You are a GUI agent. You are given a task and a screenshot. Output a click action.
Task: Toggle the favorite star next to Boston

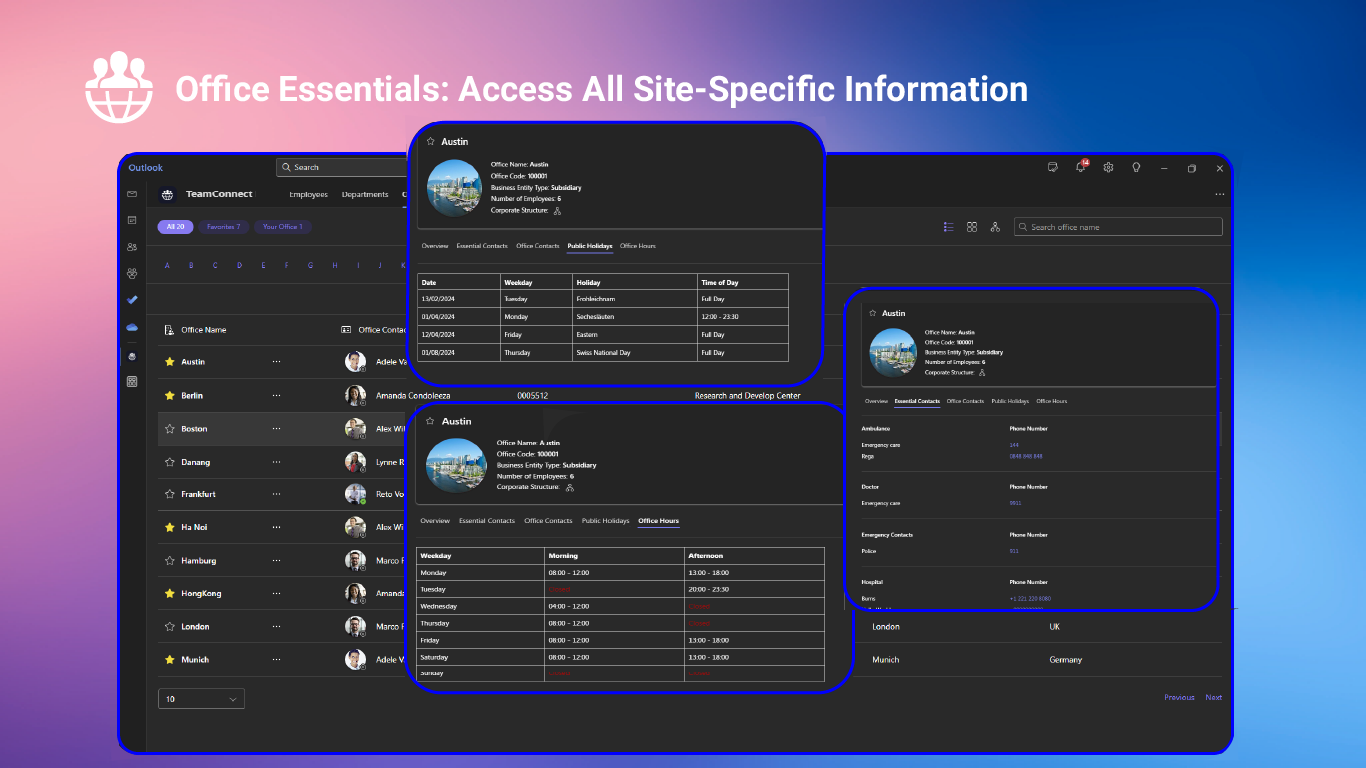(x=169, y=428)
